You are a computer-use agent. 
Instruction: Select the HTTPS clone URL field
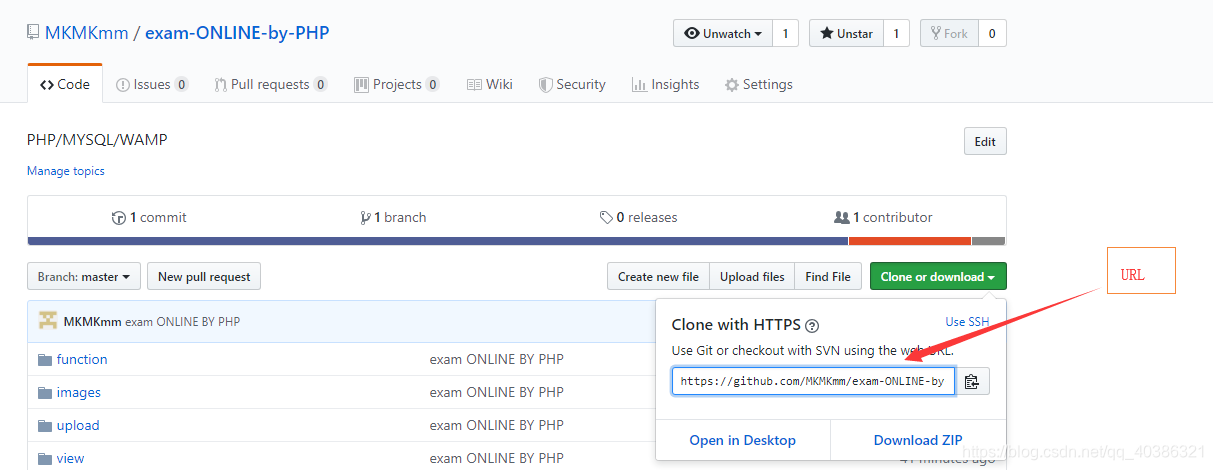coord(812,381)
